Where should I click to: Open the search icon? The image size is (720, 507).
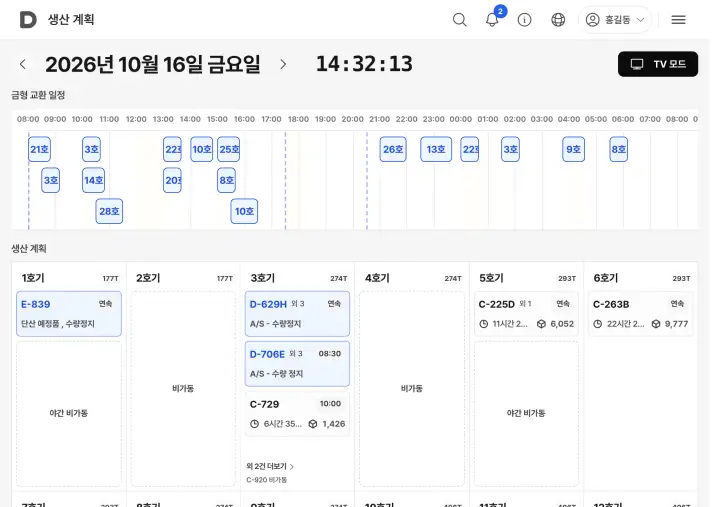click(x=460, y=20)
